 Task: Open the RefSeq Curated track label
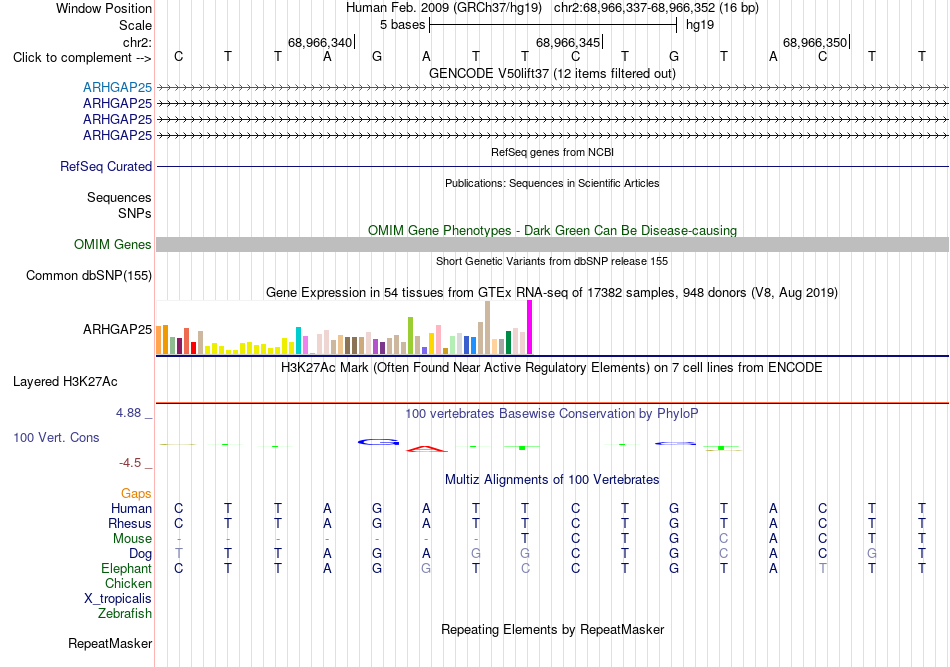[106, 167]
